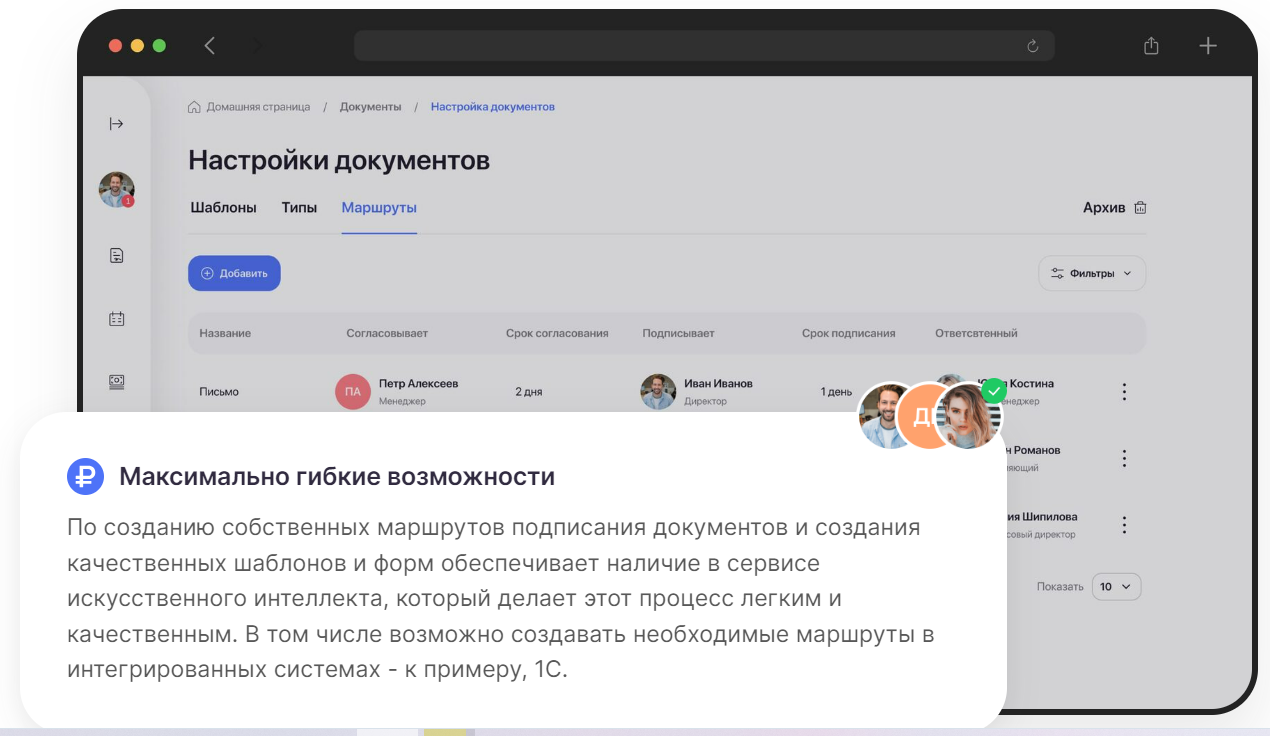This screenshot has height=736, width=1270.
Task: Click the Добавить button
Action: [x=234, y=273]
